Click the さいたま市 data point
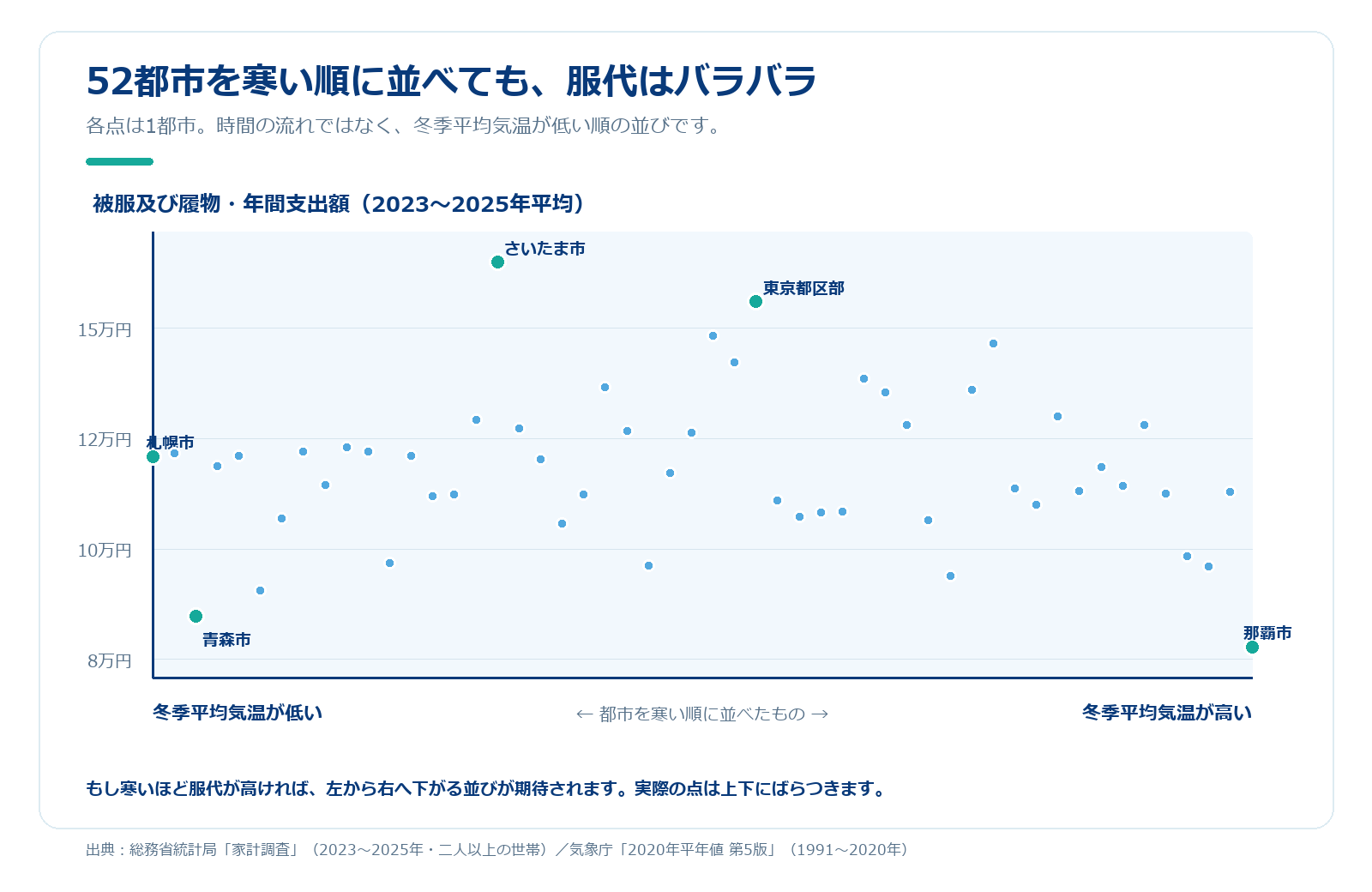The width and height of the screenshot is (1372, 892). click(x=497, y=262)
